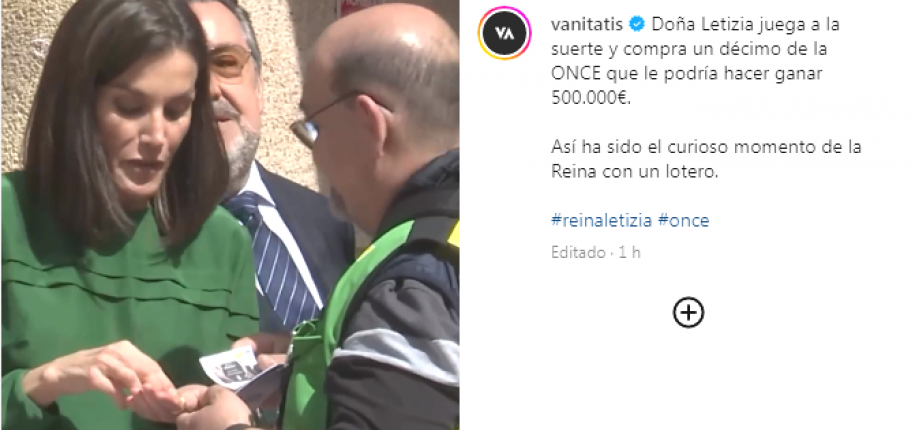Click the blue verified badge icon
This screenshot has width=915, height=430.
637,25
